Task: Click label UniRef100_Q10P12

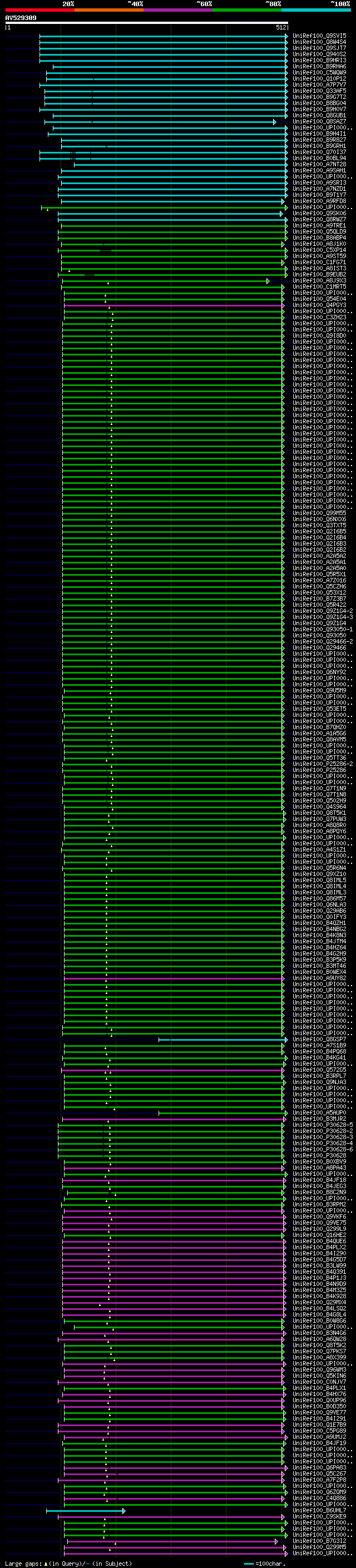Action: tap(319, 78)
